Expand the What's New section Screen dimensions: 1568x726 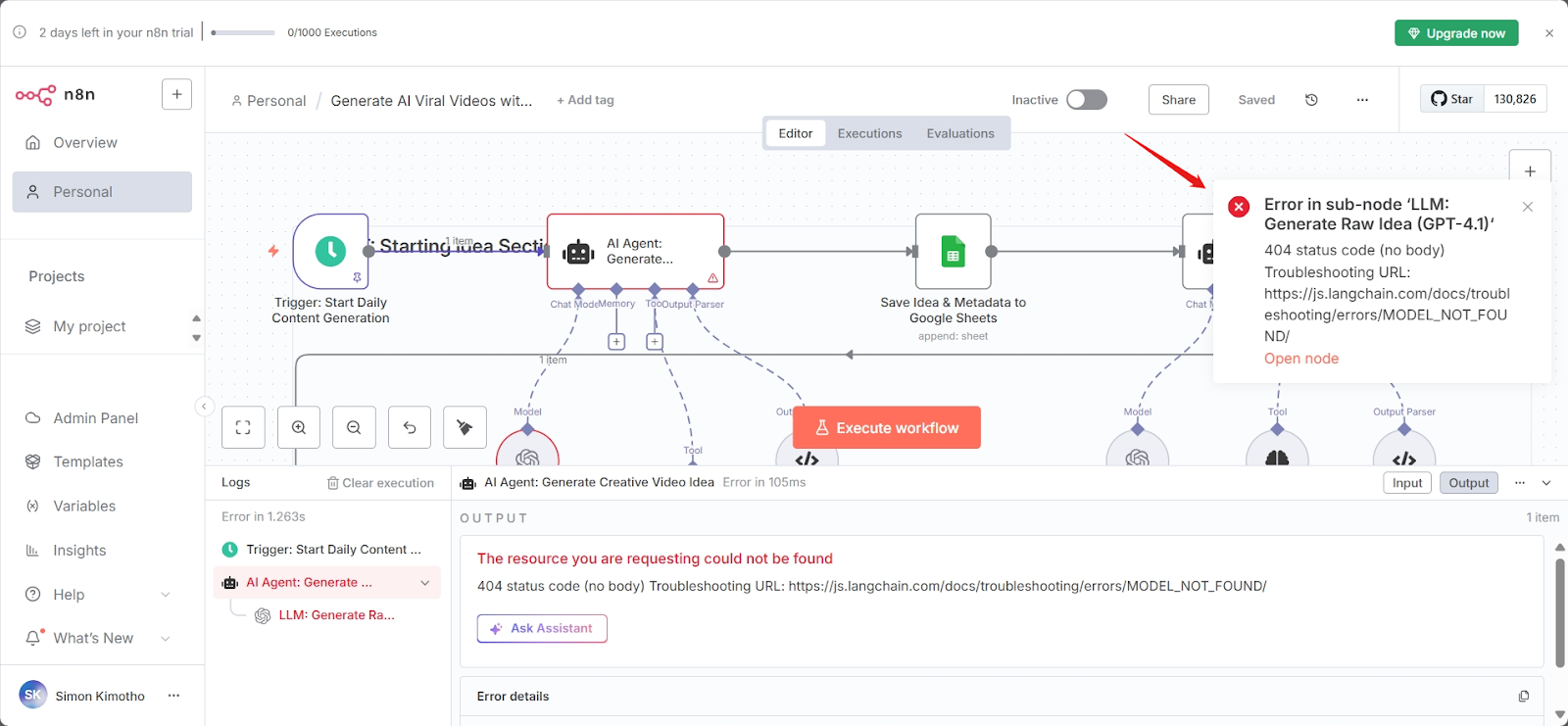coord(165,639)
